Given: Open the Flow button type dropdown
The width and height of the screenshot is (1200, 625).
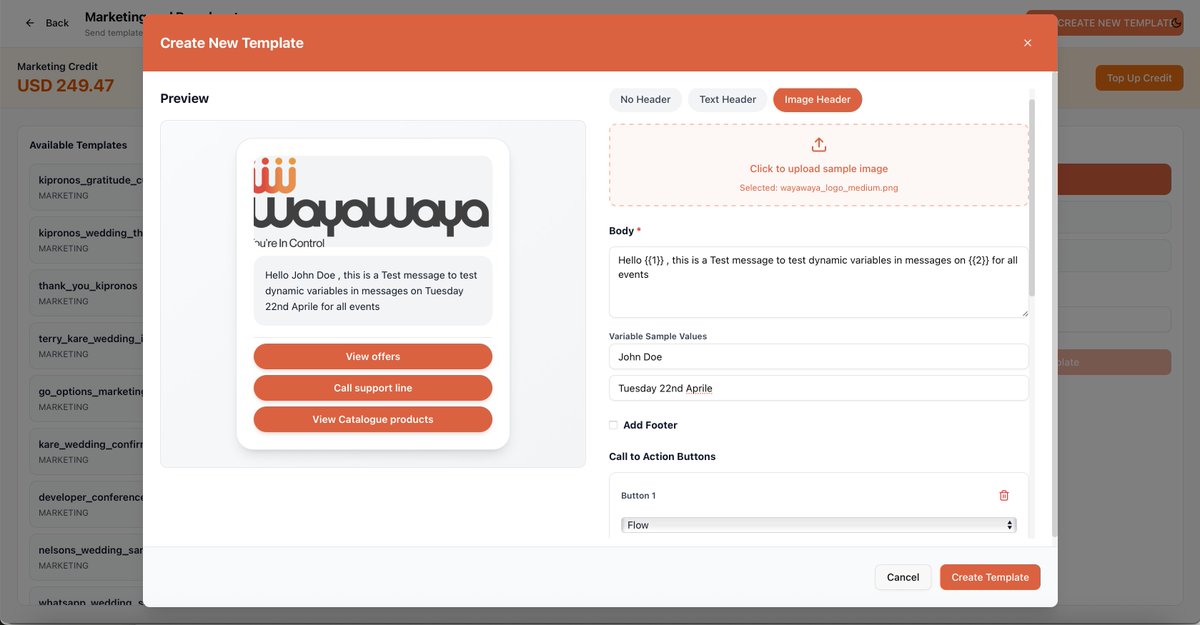Looking at the screenshot, I should coord(818,525).
